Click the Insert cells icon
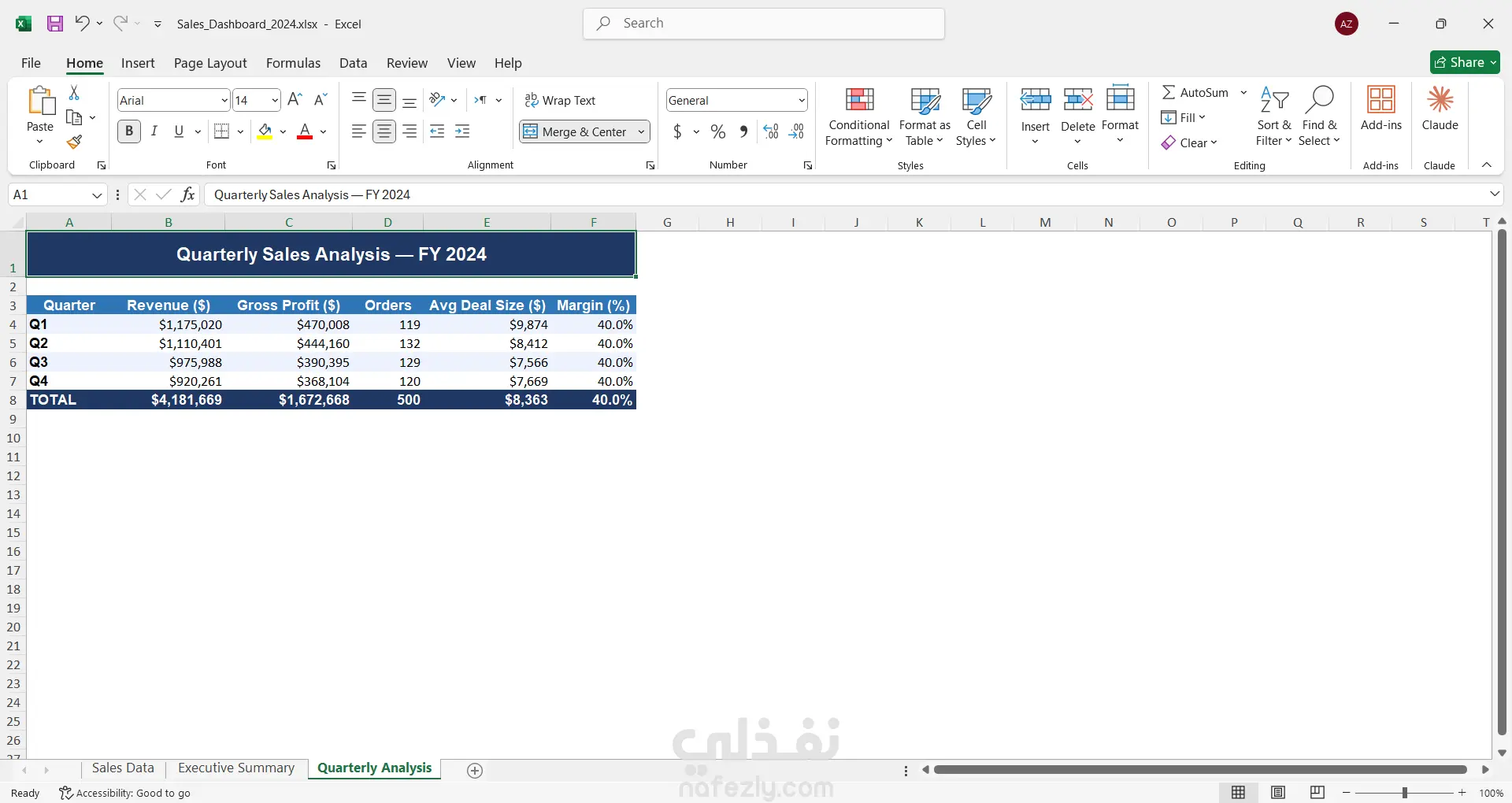Viewport: 1512px width, 803px height. pyautogui.click(x=1036, y=99)
